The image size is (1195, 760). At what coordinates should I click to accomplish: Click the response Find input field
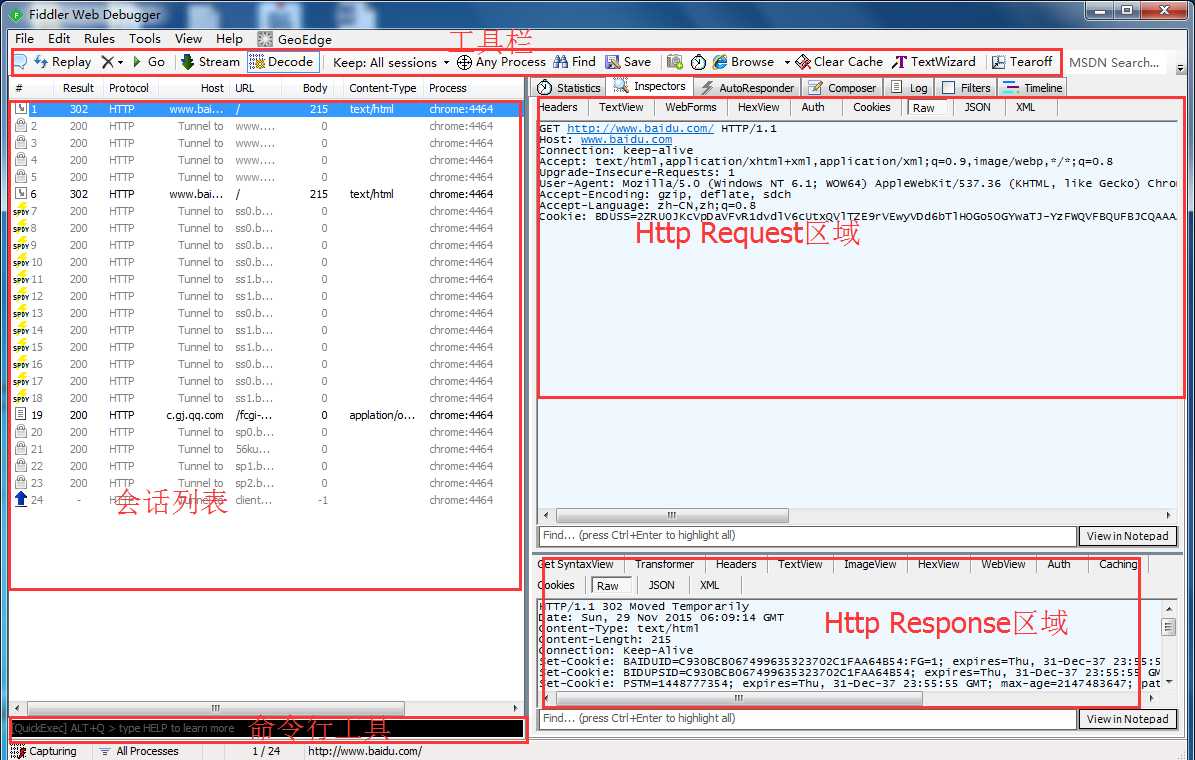(x=807, y=719)
